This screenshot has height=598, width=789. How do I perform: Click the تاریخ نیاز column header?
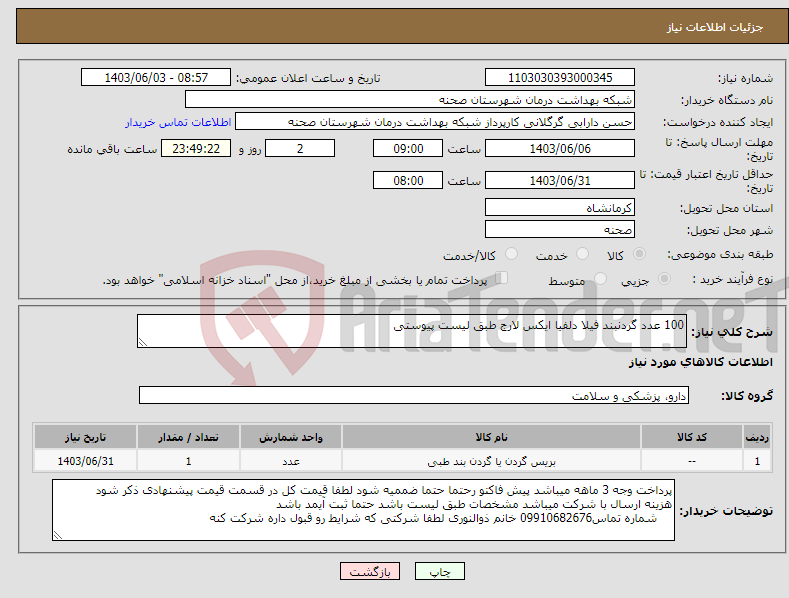pyautogui.click(x=86, y=437)
